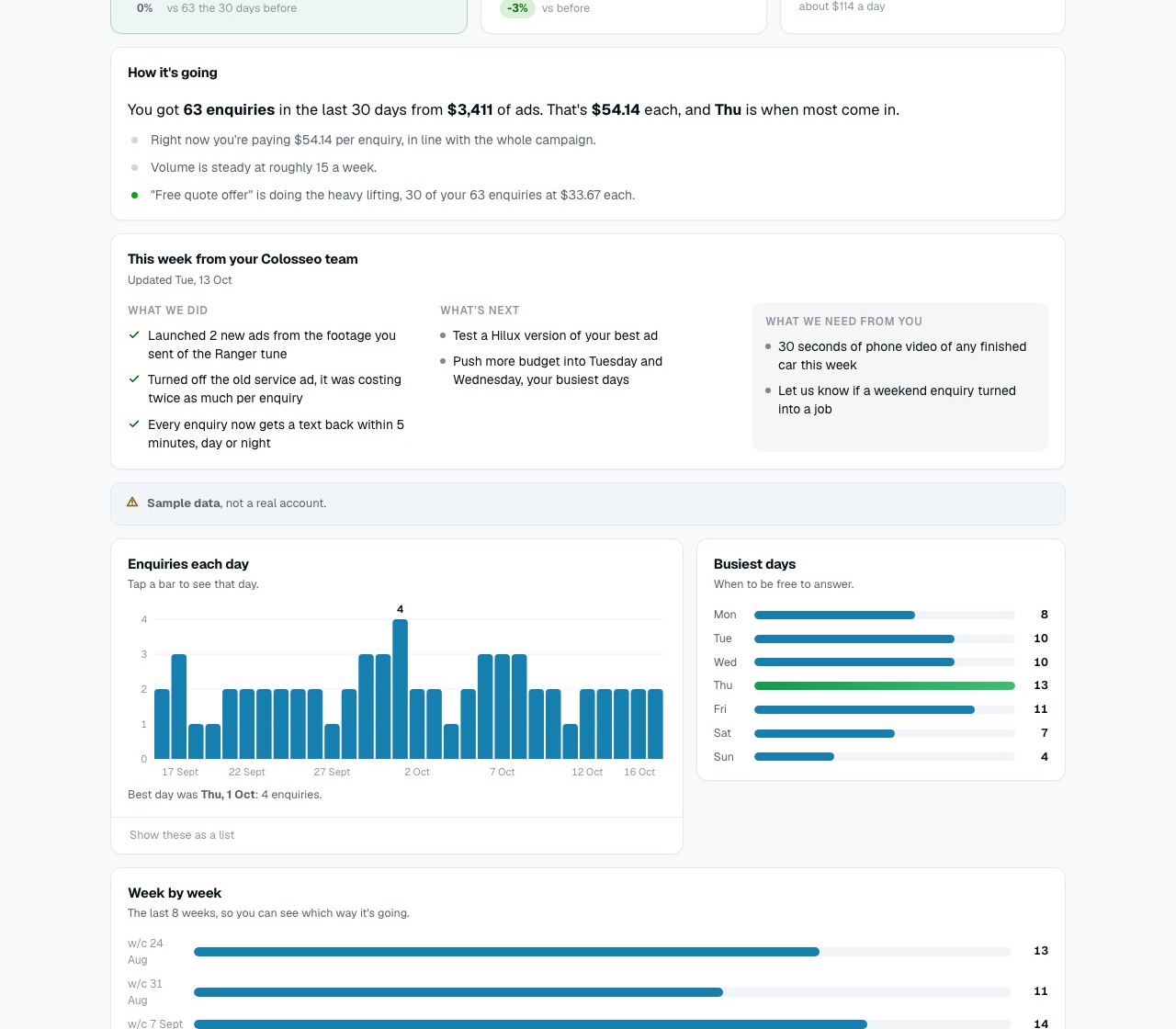Click the Sun bar in Busiest days
This screenshot has height=1029, width=1176.
click(794, 757)
